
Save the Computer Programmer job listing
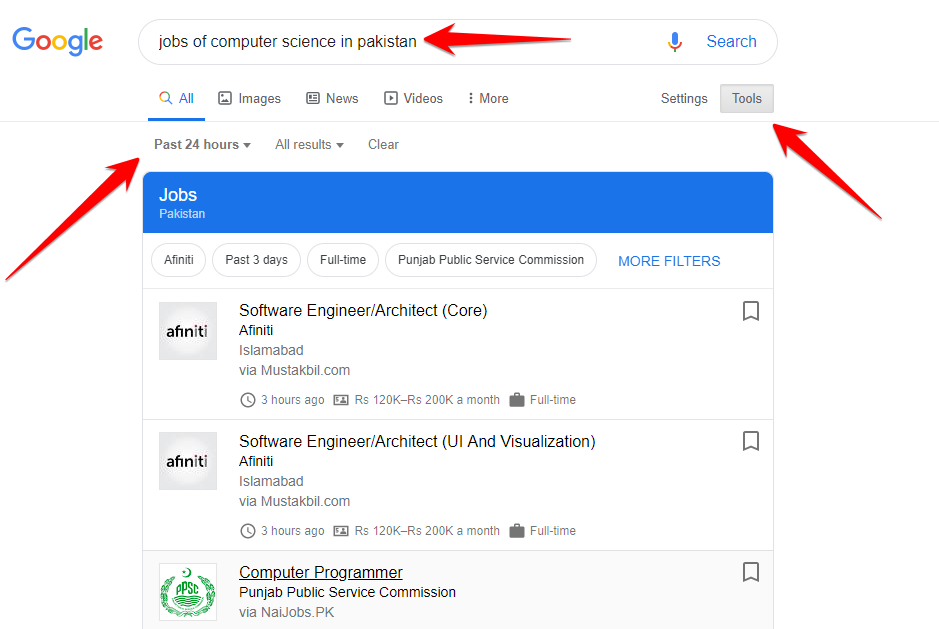pyautogui.click(x=751, y=572)
